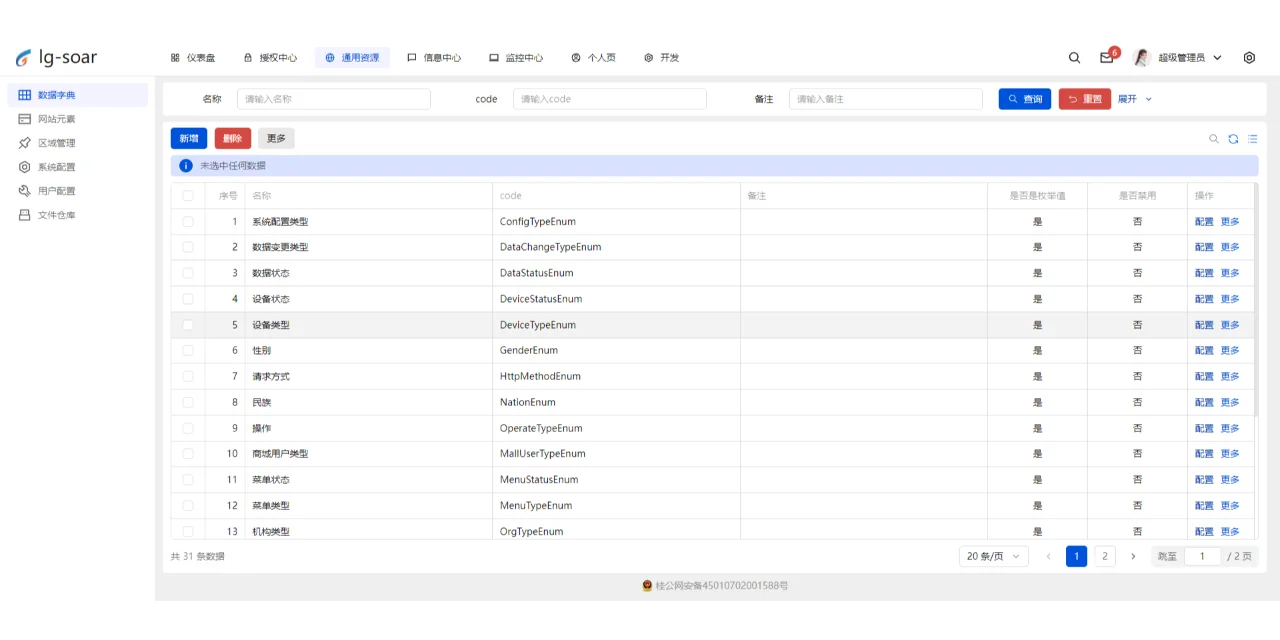The width and height of the screenshot is (1280, 640).
Task: Click the red 重置 reset button
Action: tap(1085, 99)
